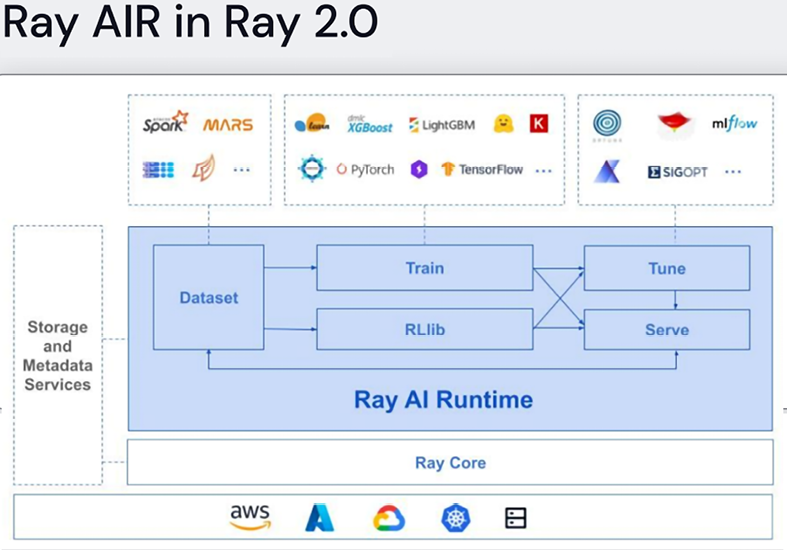
Task: Click the SigOpt logo
Action: [678, 172]
